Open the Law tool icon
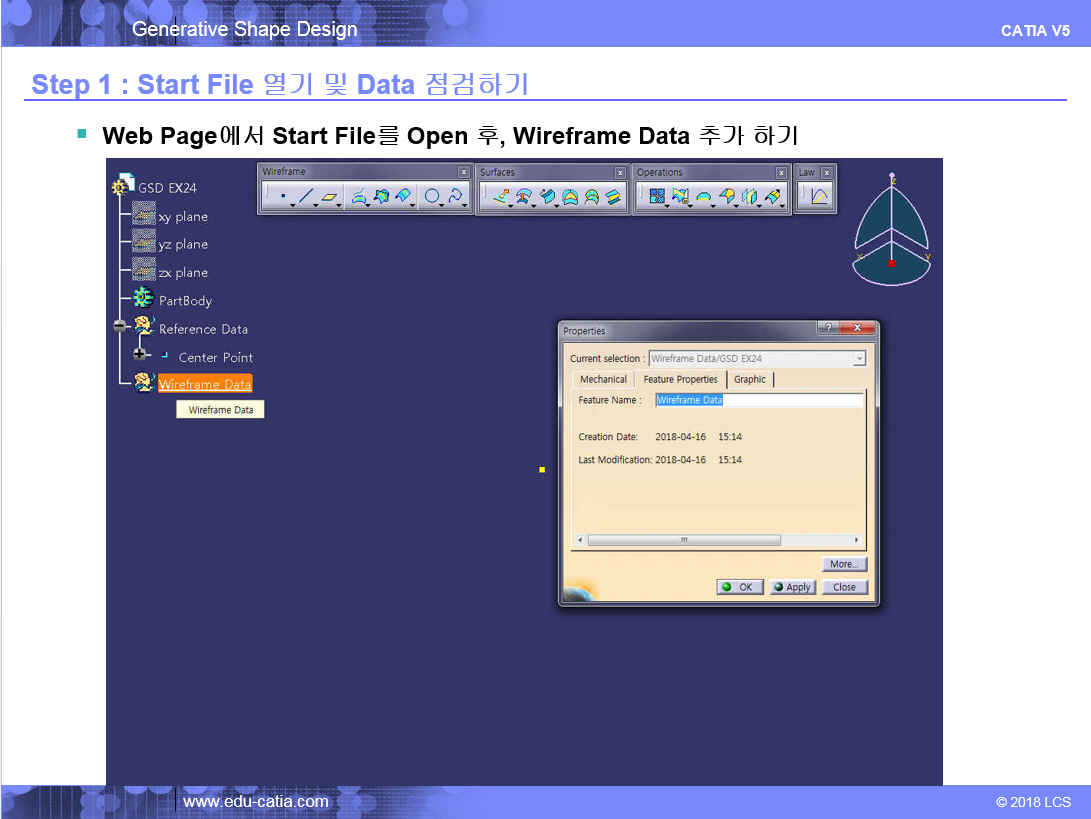This screenshot has height=819, width=1091. coord(820,197)
